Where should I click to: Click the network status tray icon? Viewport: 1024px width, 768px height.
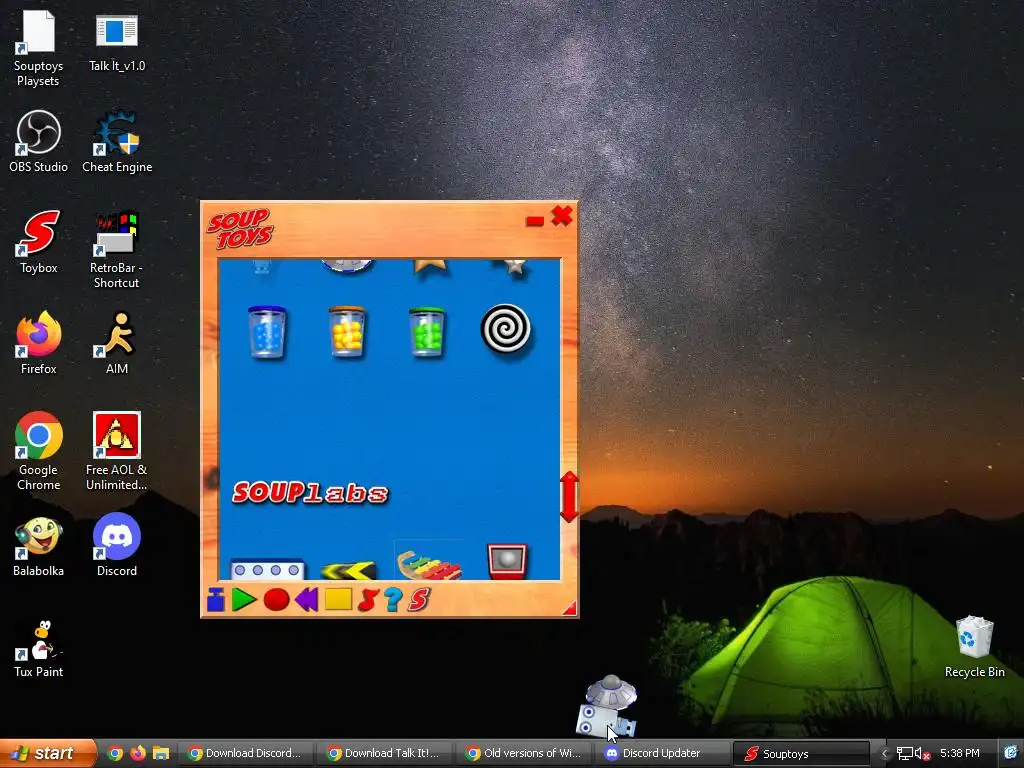904,754
